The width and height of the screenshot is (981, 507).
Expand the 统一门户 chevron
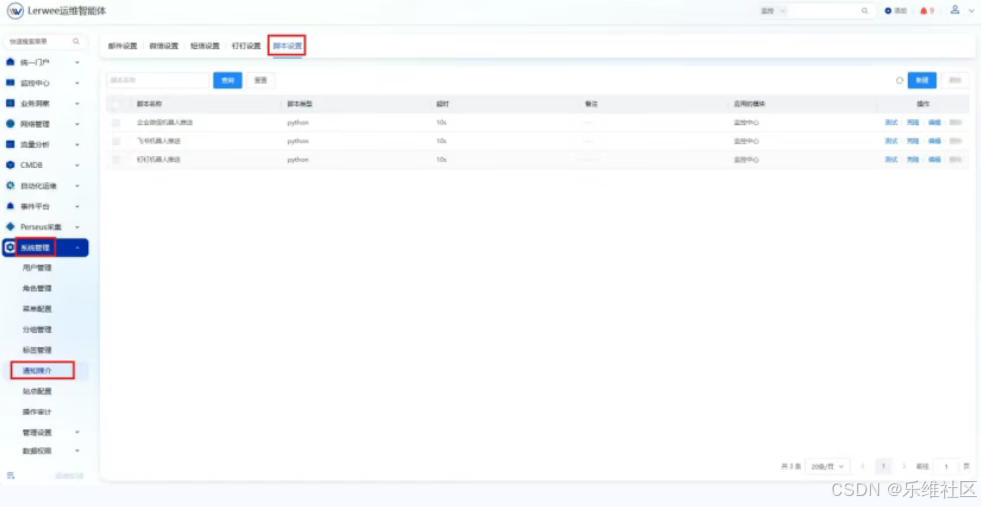pyautogui.click(x=77, y=62)
